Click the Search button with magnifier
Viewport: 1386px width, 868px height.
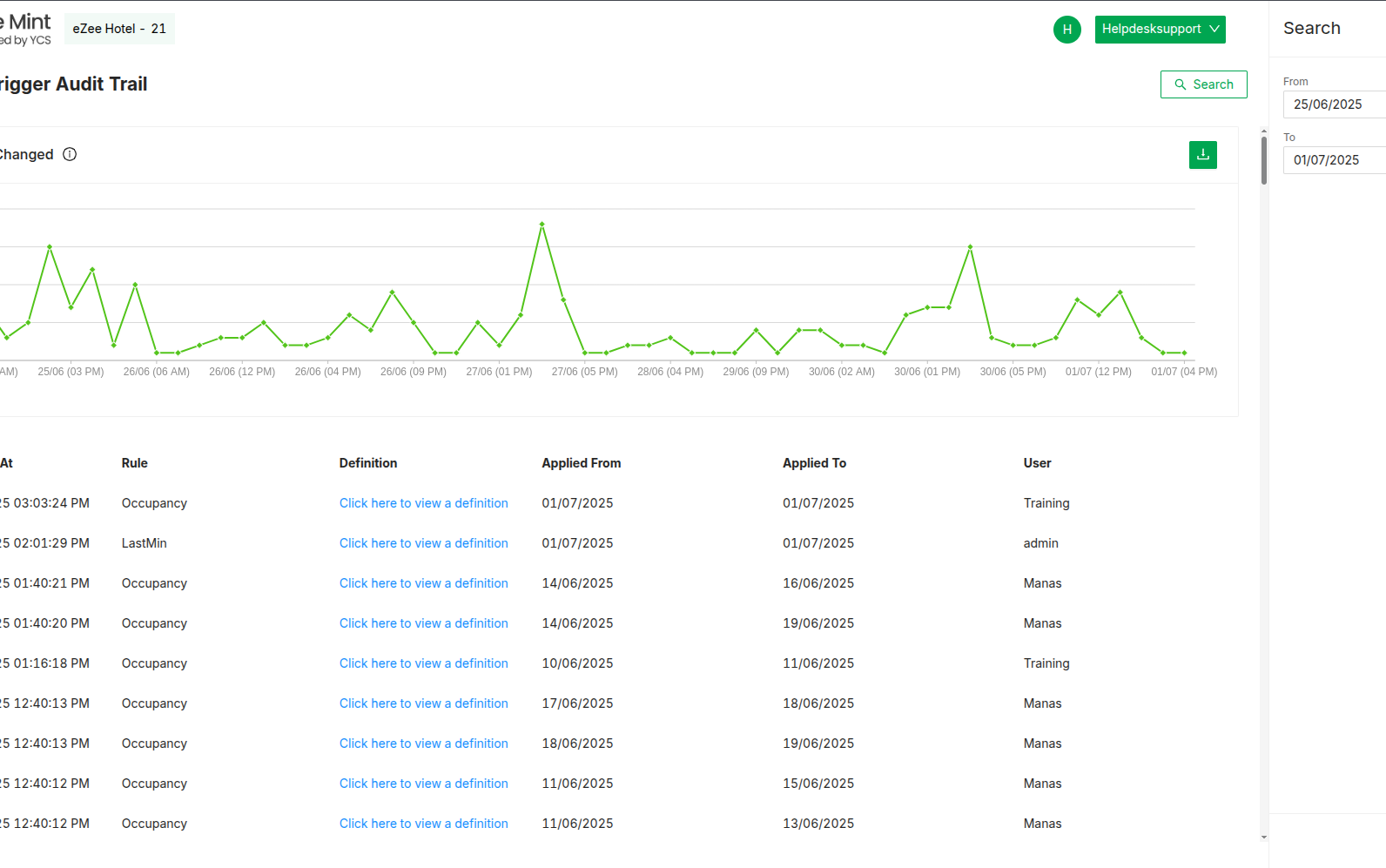click(x=1203, y=84)
